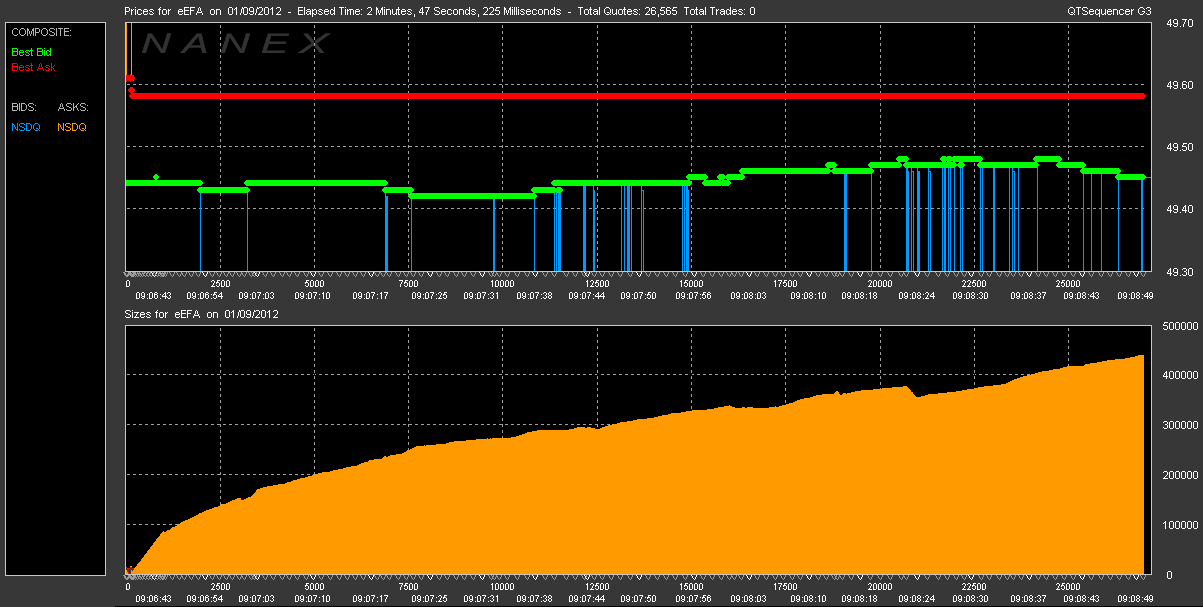Screen dimensions: 1203x607
Task: Click 09:07:17 under the sizes chart
Action: (370, 599)
